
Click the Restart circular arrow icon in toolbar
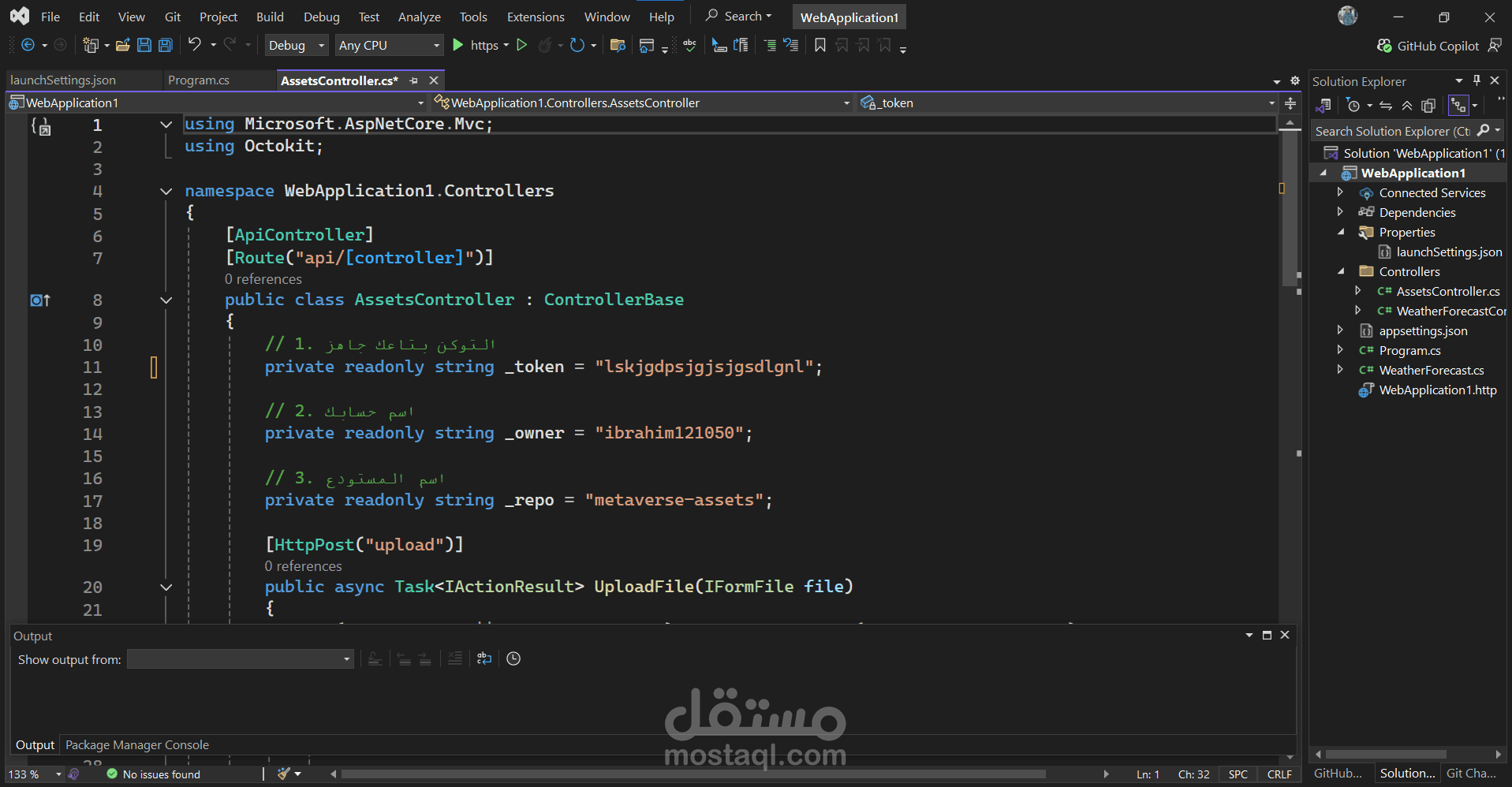pos(577,45)
